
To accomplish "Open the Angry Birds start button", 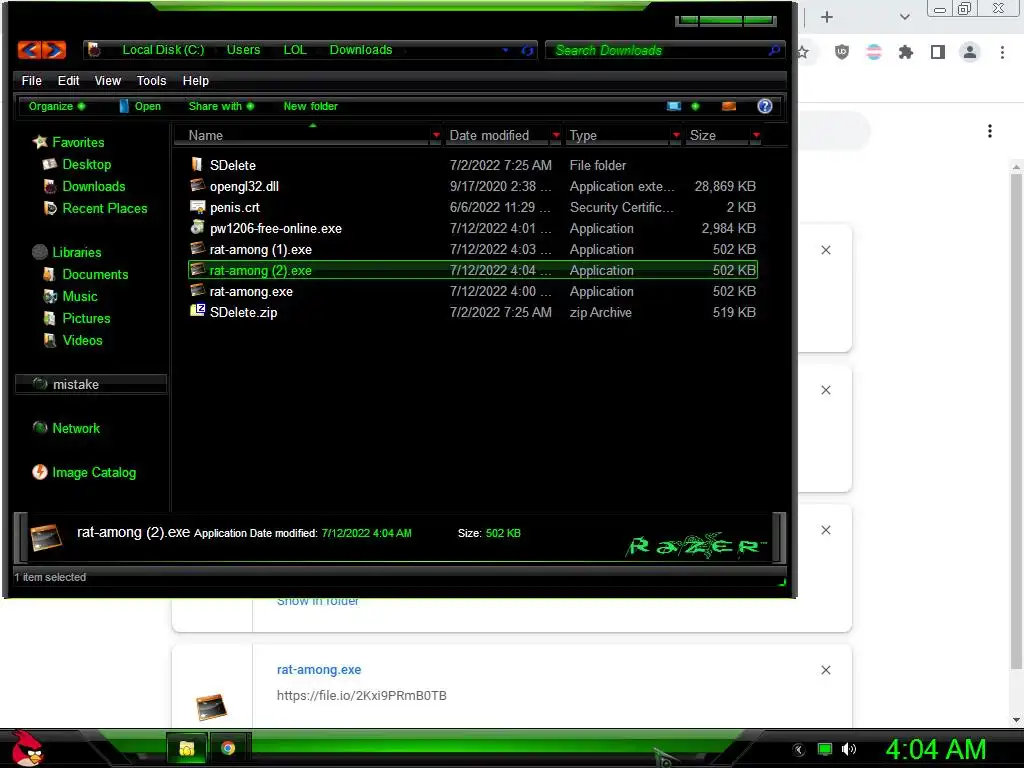I will [x=27, y=748].
